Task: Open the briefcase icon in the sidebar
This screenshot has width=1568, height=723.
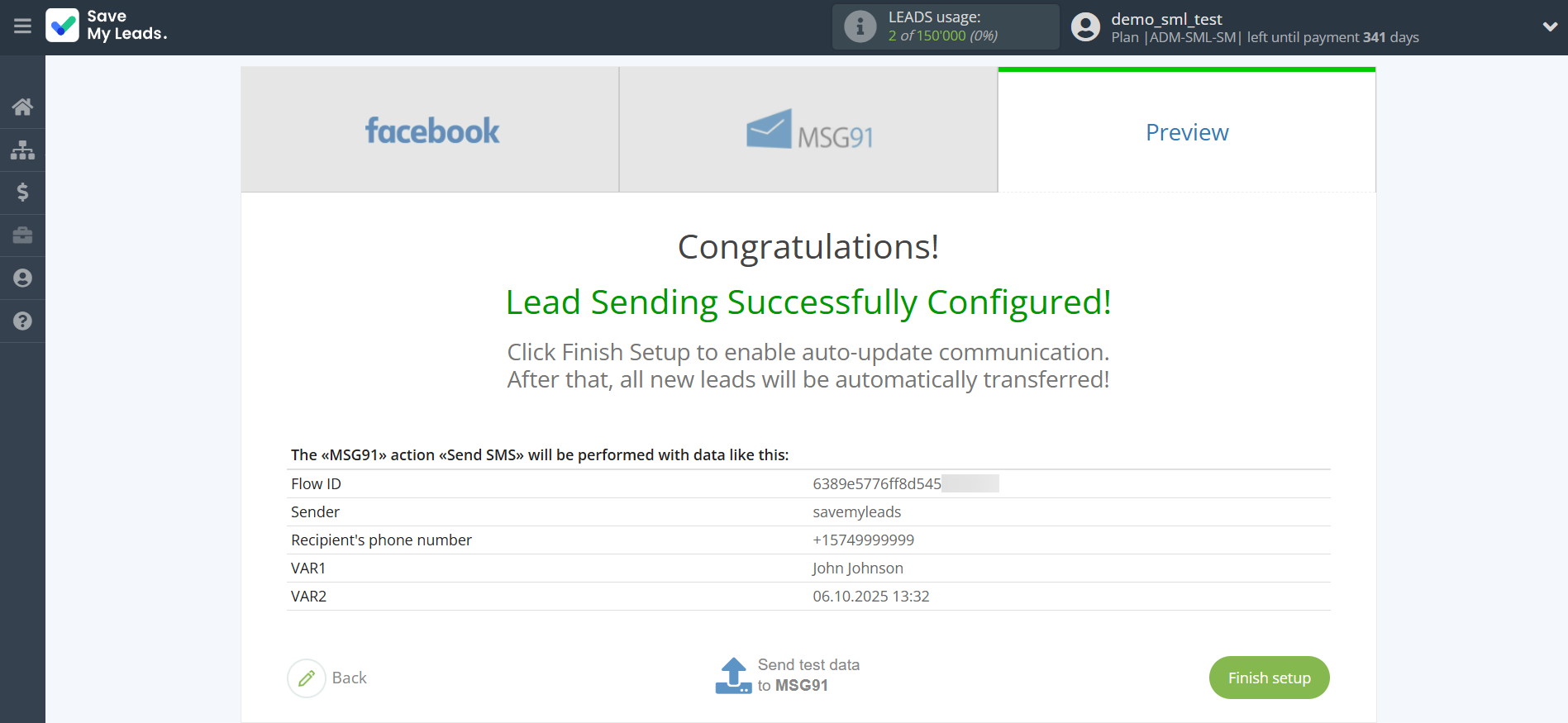Action: pyautogui.click(x=22, y=235)
